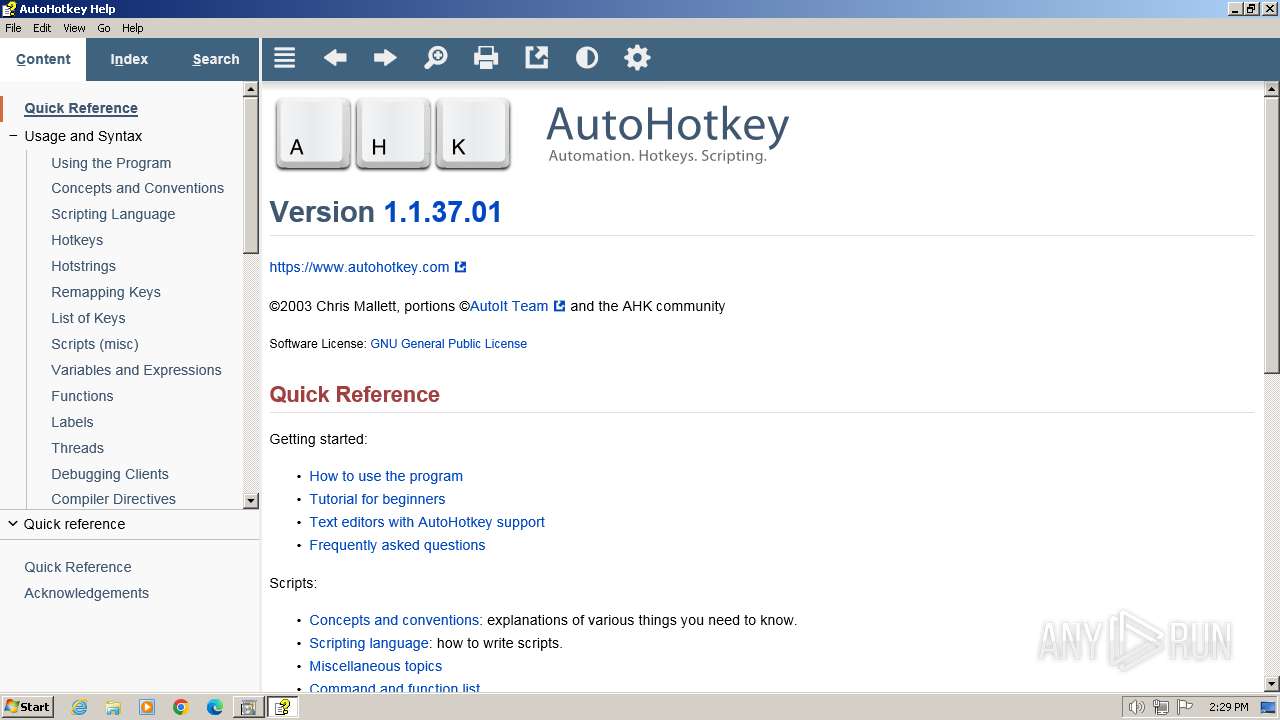Image resolution: width=1280 pixels, height=720 pixels.
Task: Open the Hotstrings topic
Action: coord(83,266)
